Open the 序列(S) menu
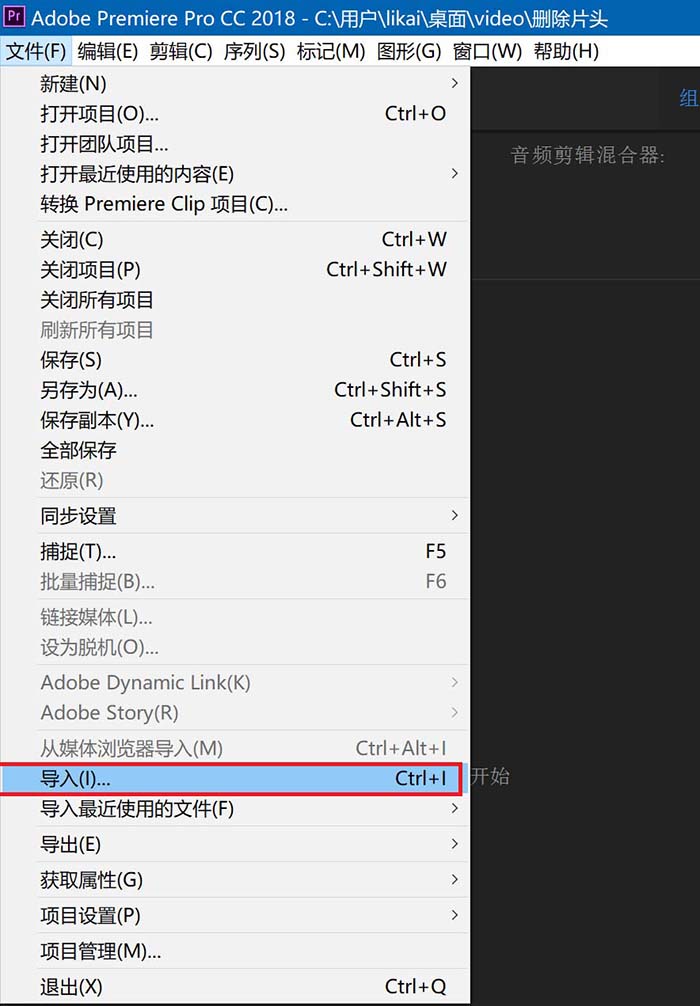Viewport: 700px width, 1006px height. click(254, 51)
